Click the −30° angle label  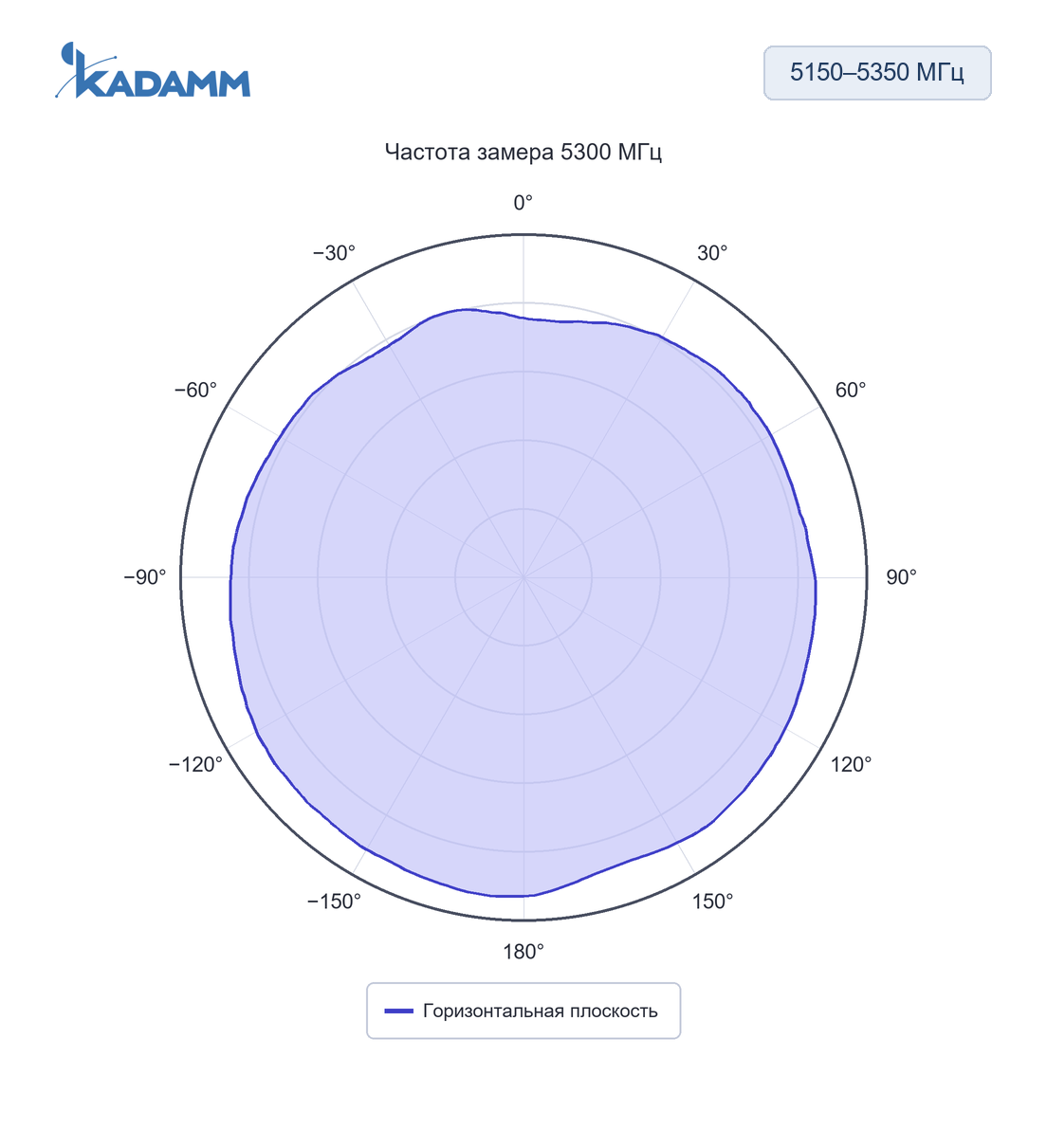(334, 253)
